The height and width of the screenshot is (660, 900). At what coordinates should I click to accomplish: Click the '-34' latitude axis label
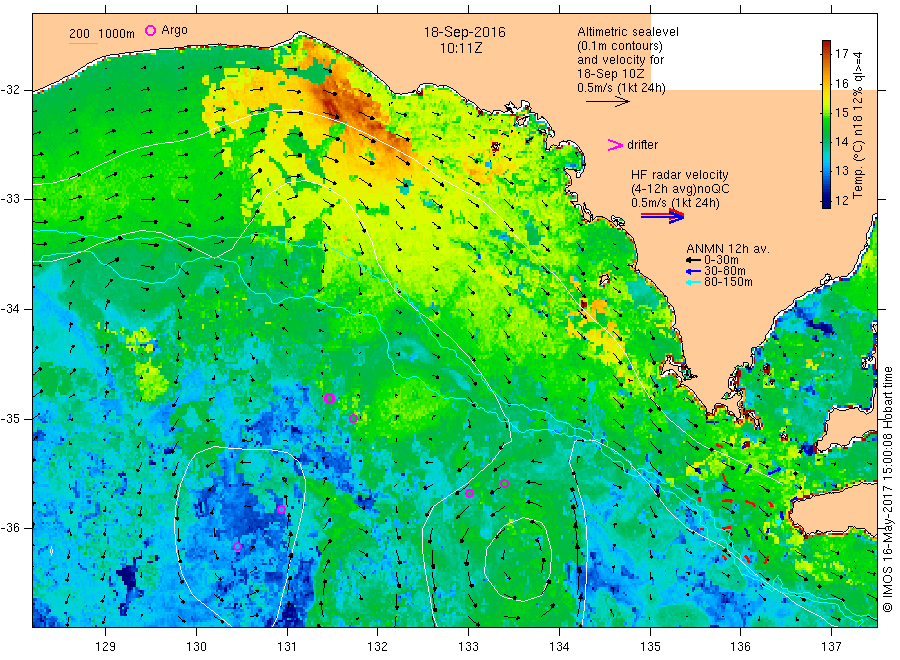(x=10, y=309)
